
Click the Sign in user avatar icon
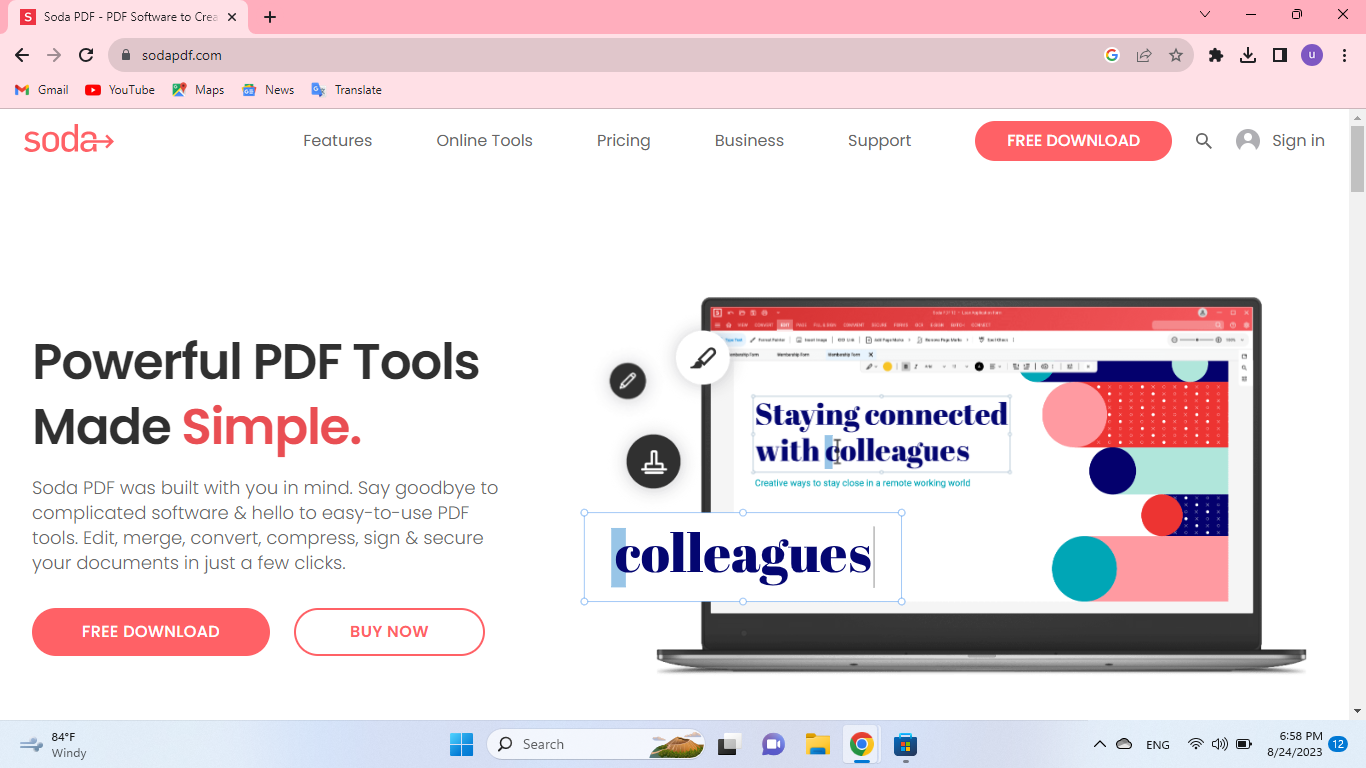[x=1248, y=141]
